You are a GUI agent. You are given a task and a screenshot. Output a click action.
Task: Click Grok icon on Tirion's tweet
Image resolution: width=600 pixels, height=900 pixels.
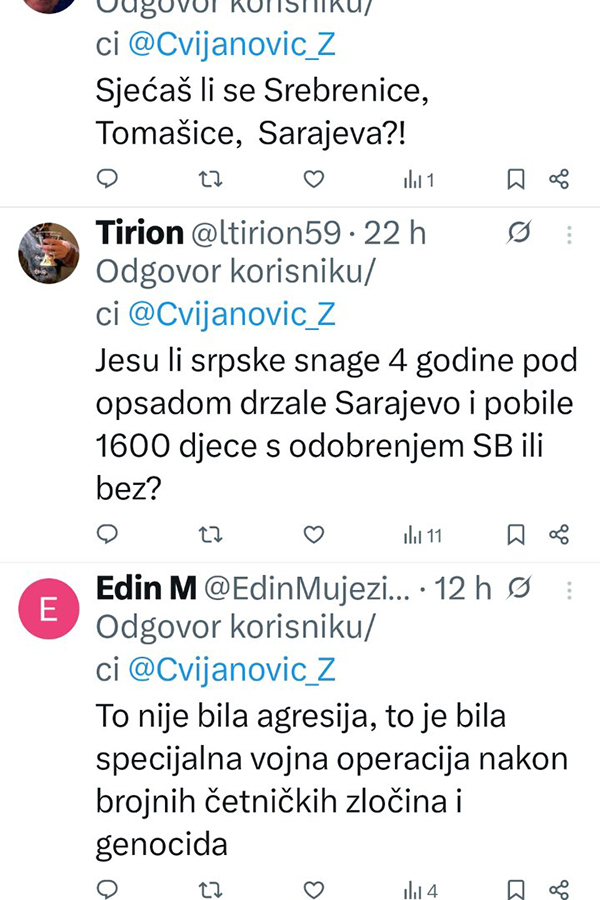click(518, 234)
